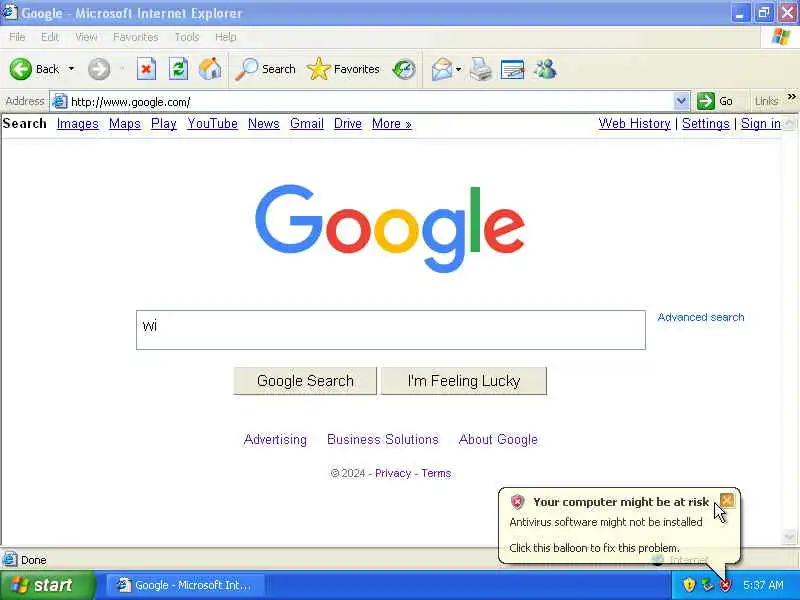The width and height of the screenshot is (800, 600).
Task: Click the 'Your computer might be at risk' balloon
Action: (619, 526)
